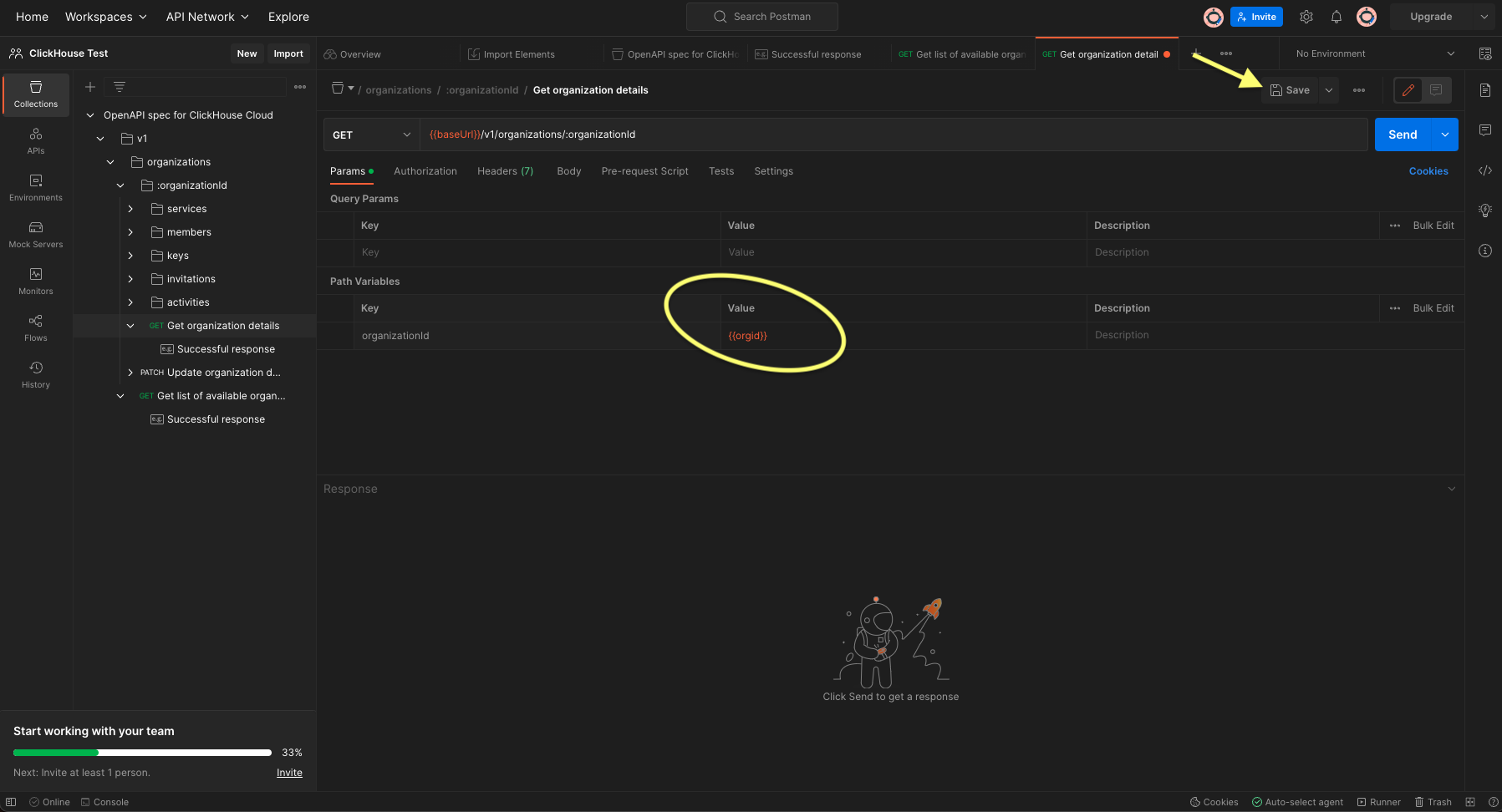Click the Invite link under team progress
Image resolution: width=1502 pixels, height=812 pixels.
[x=289, y=773]
